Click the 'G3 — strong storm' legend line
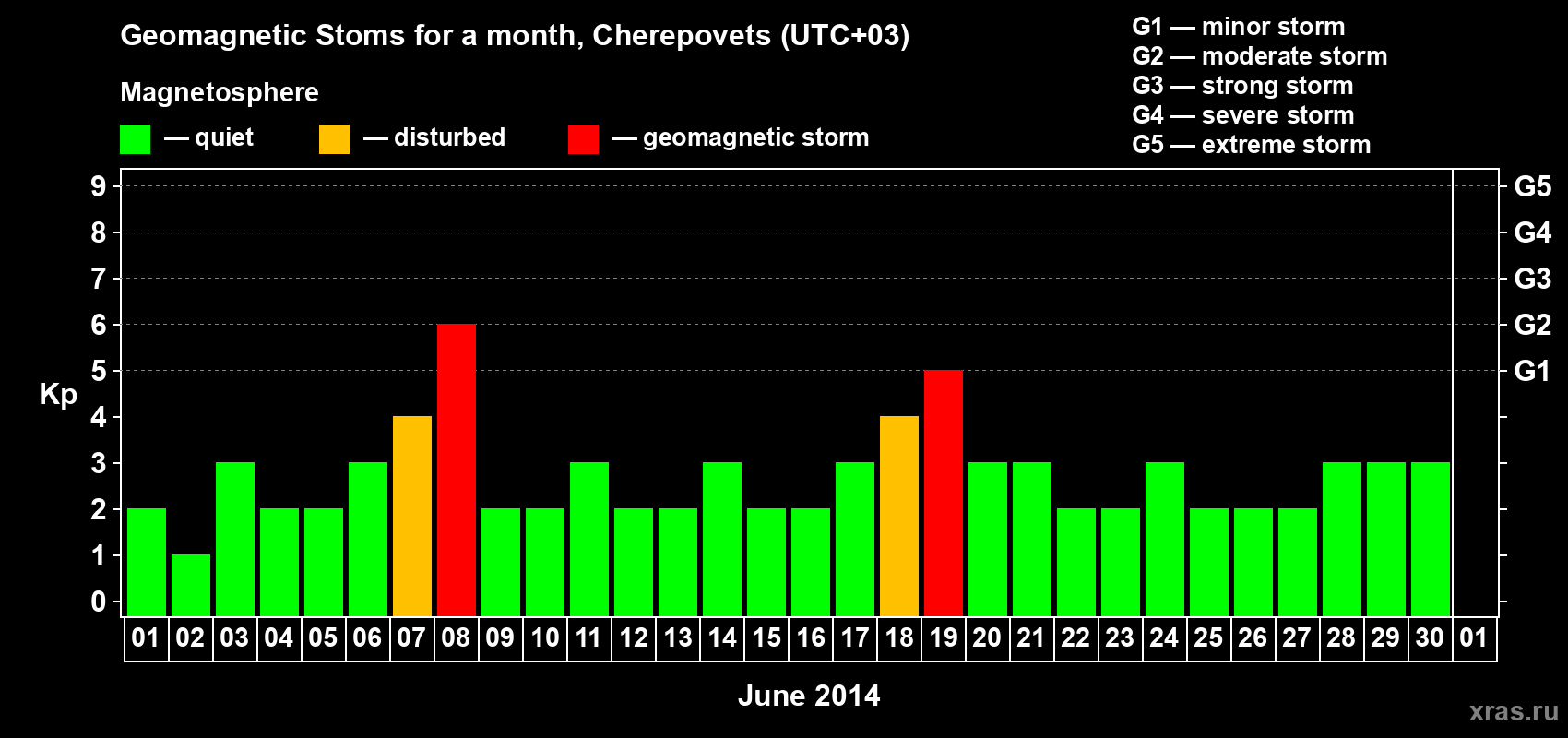 1242,86
